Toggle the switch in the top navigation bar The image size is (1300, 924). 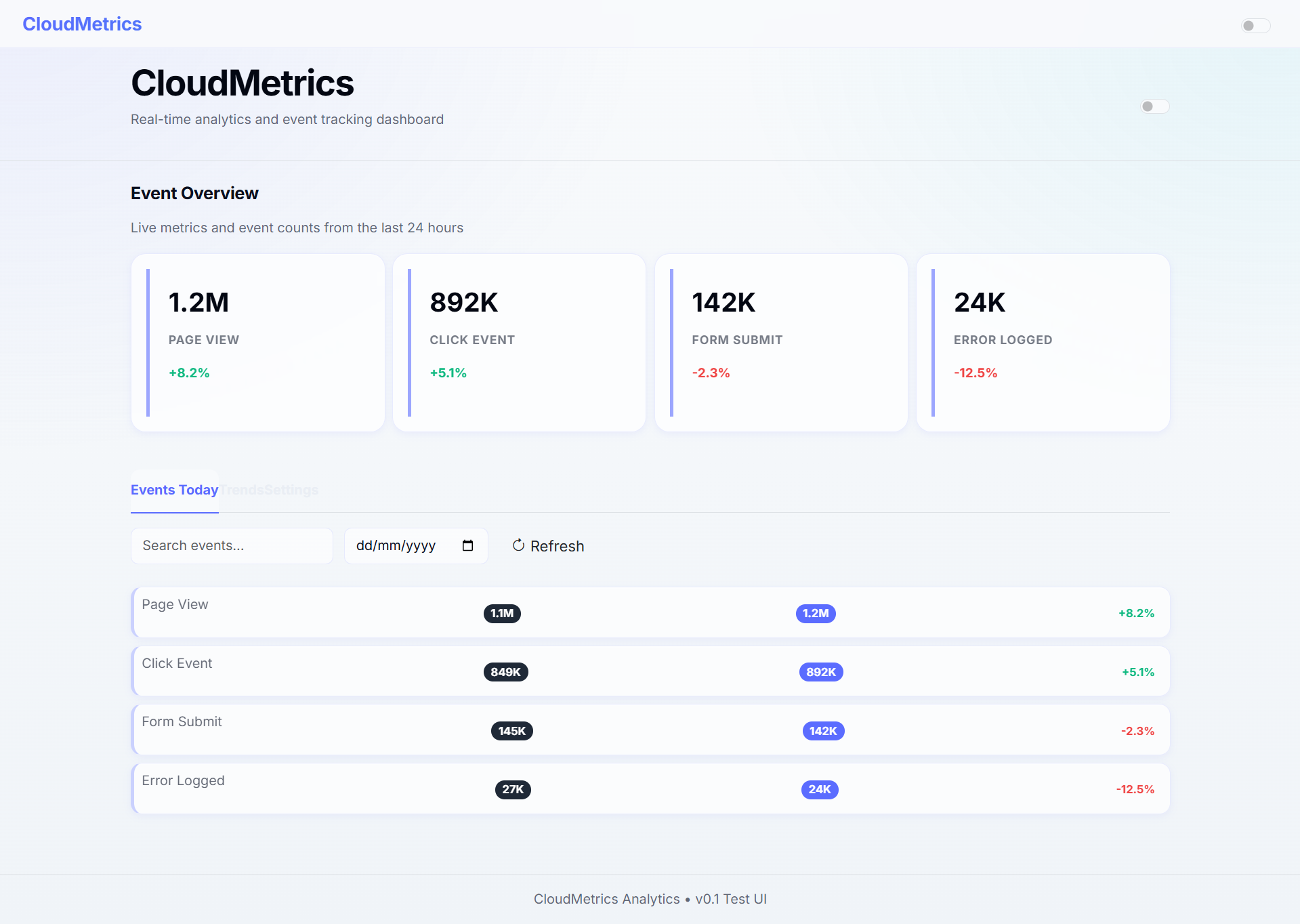(1255, 26)
